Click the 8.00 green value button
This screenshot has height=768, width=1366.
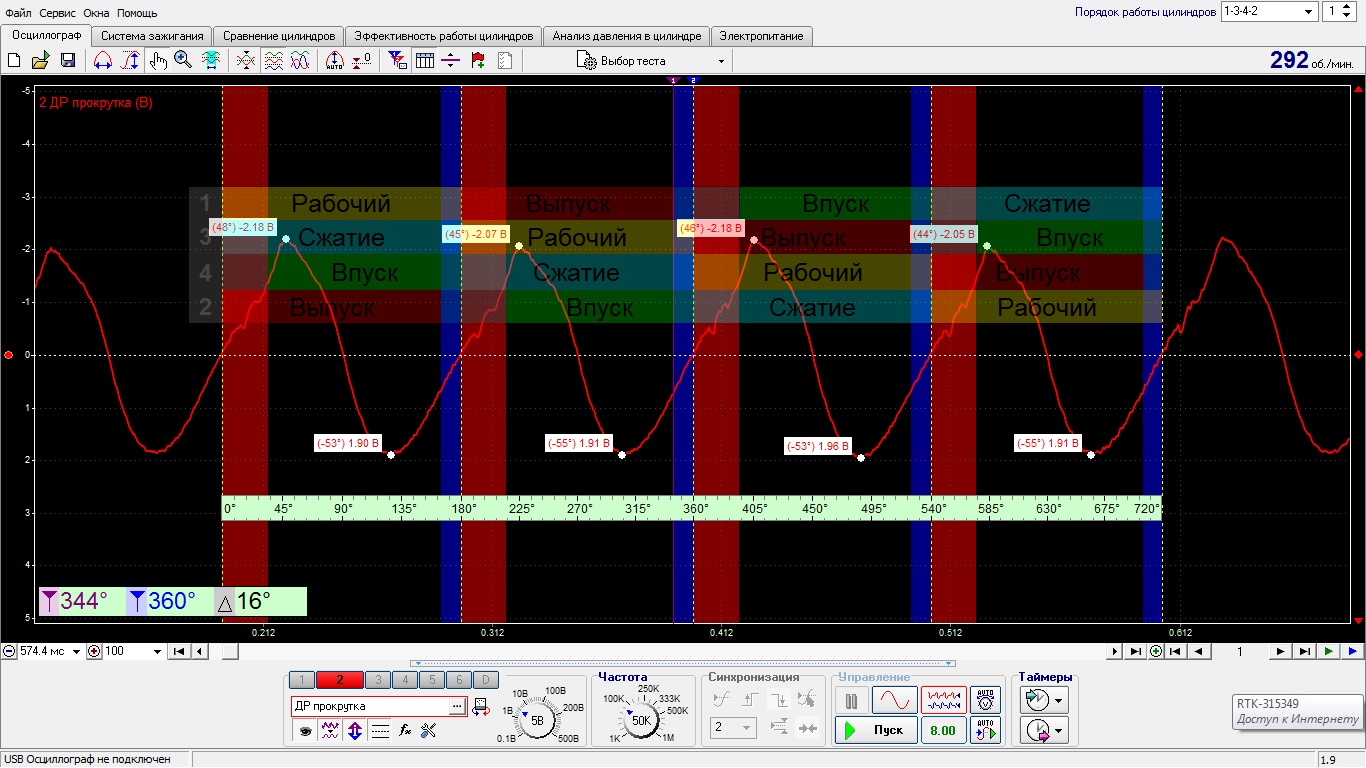pyautogui.click(x=942, y=730)
